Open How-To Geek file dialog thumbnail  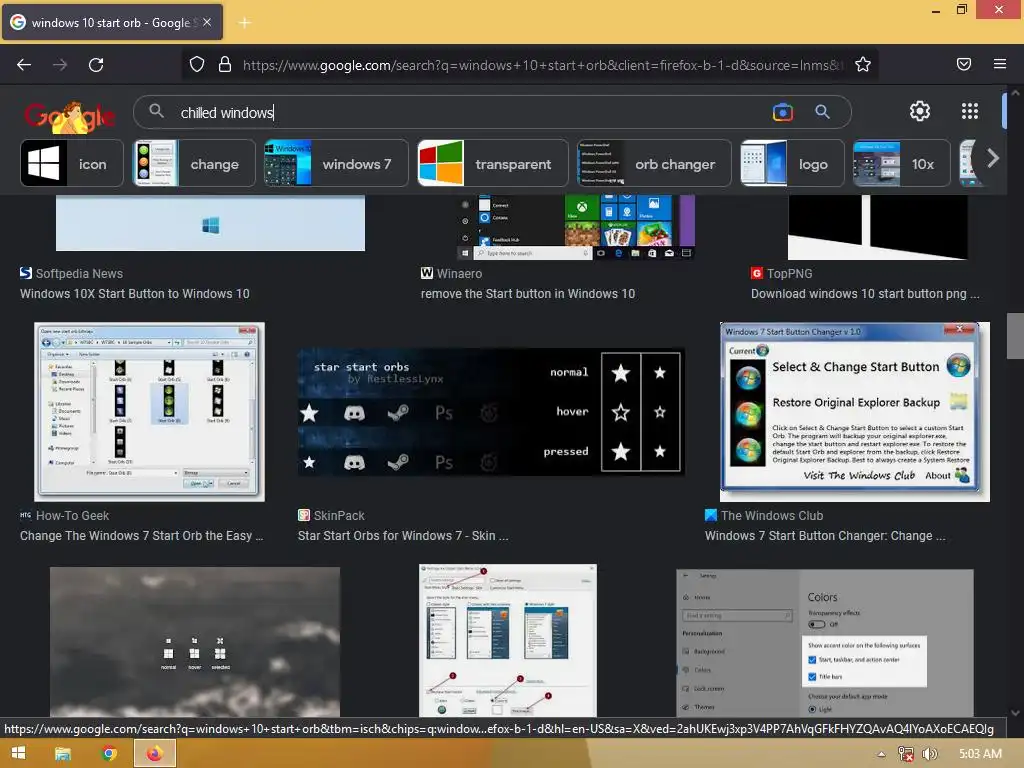150,411
